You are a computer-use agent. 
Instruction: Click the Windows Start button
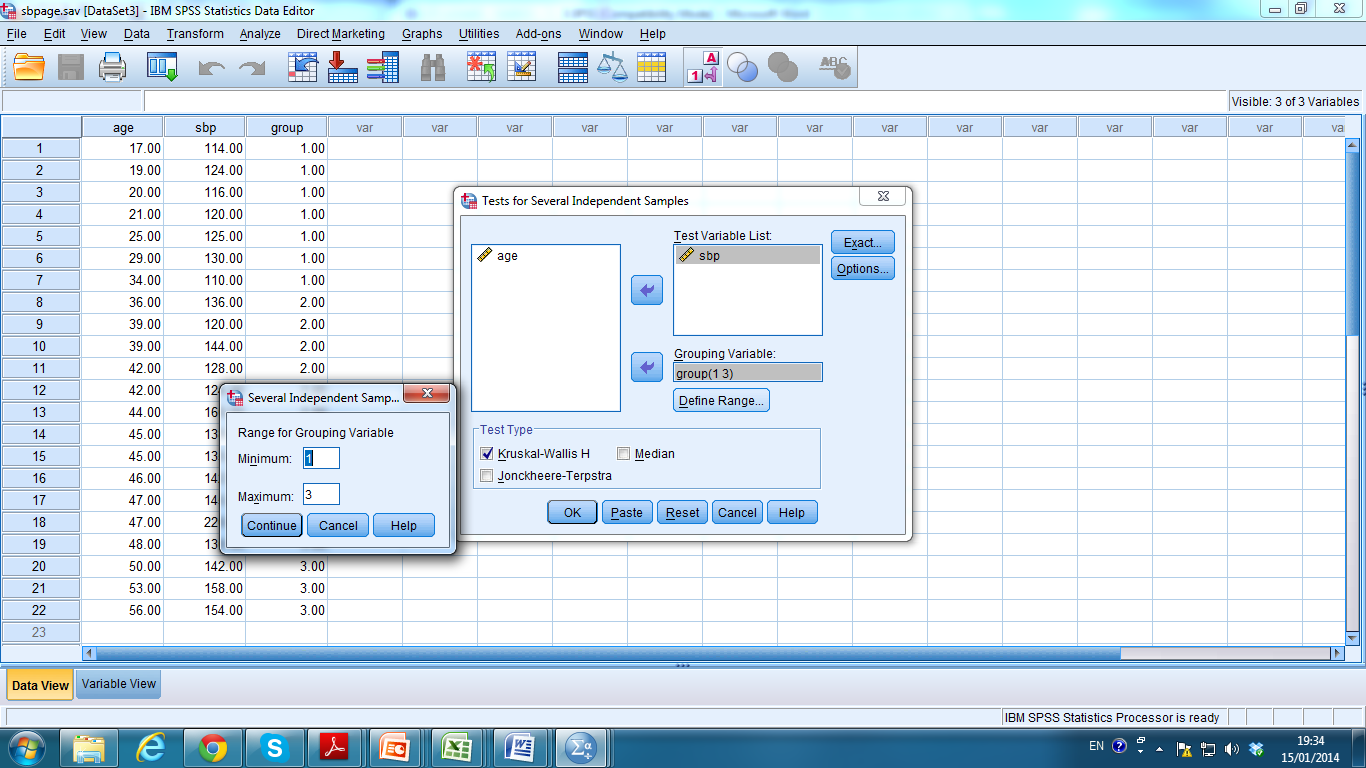point(26,747)
